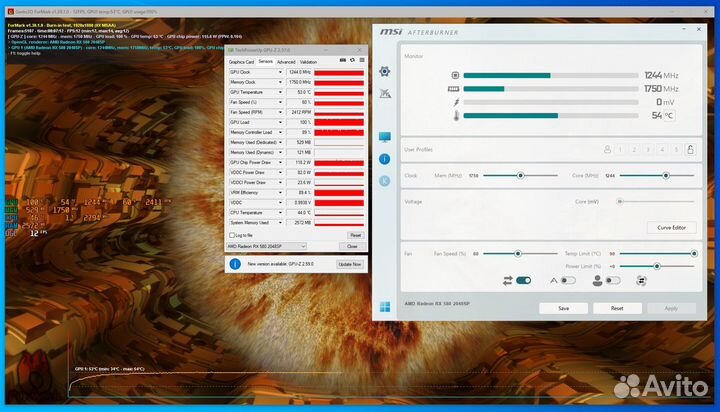Click the blue information icon in sidebar
Viewport: 720px width, 412px height.
(x=385, y=159)
